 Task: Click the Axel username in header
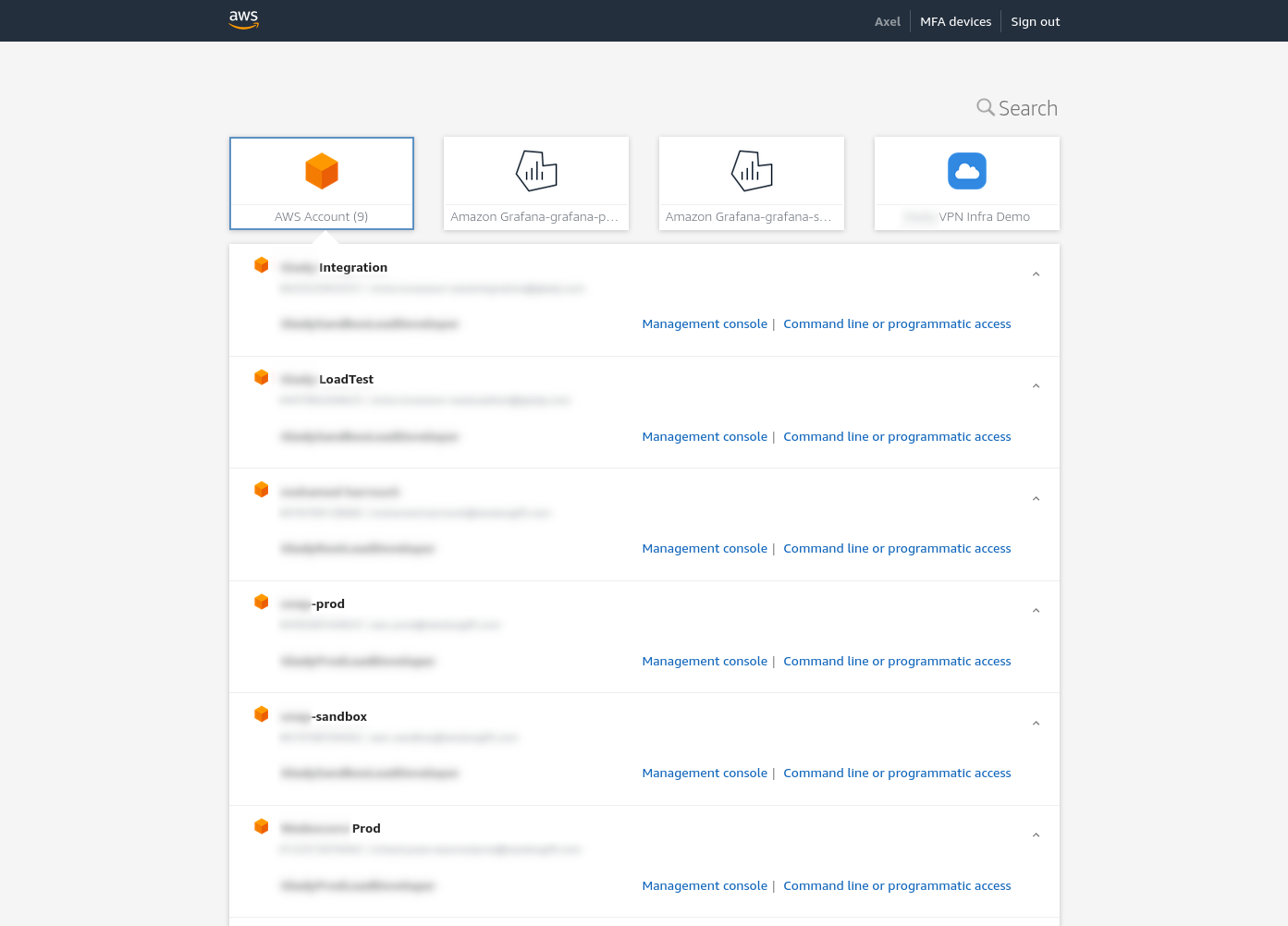pyautogui.click(x=888, y=21)
